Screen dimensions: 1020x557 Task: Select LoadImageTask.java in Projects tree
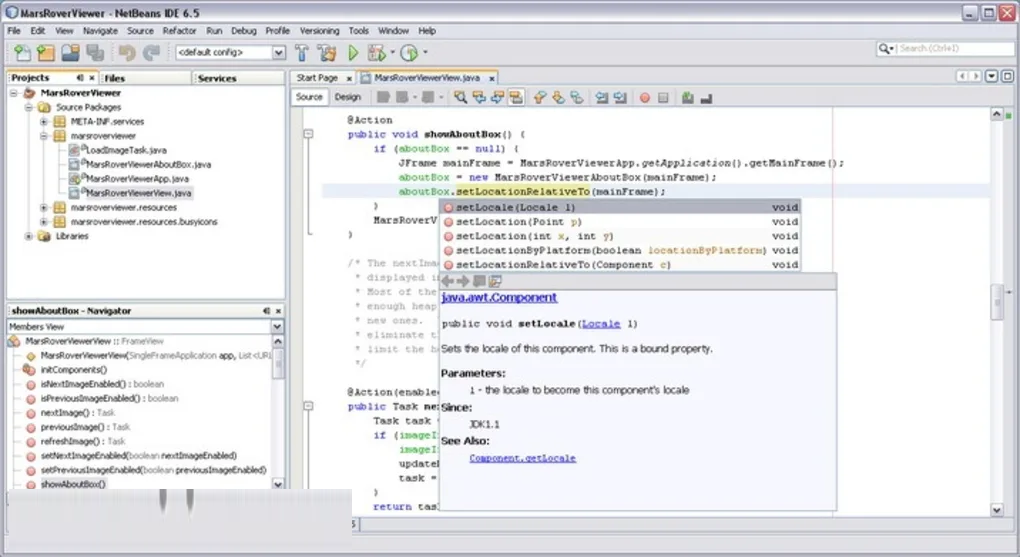[126, 150]
